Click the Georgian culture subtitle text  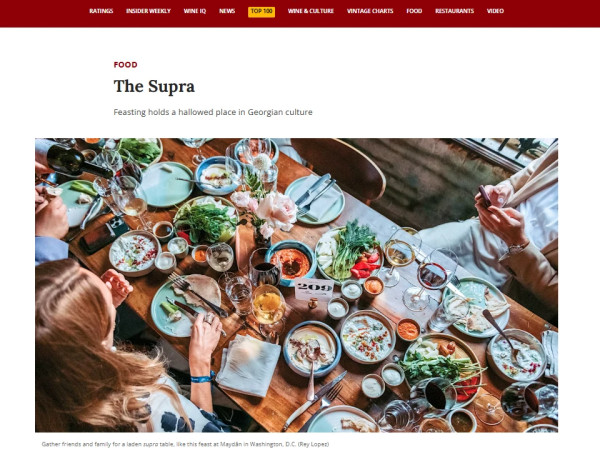point(213,112)
